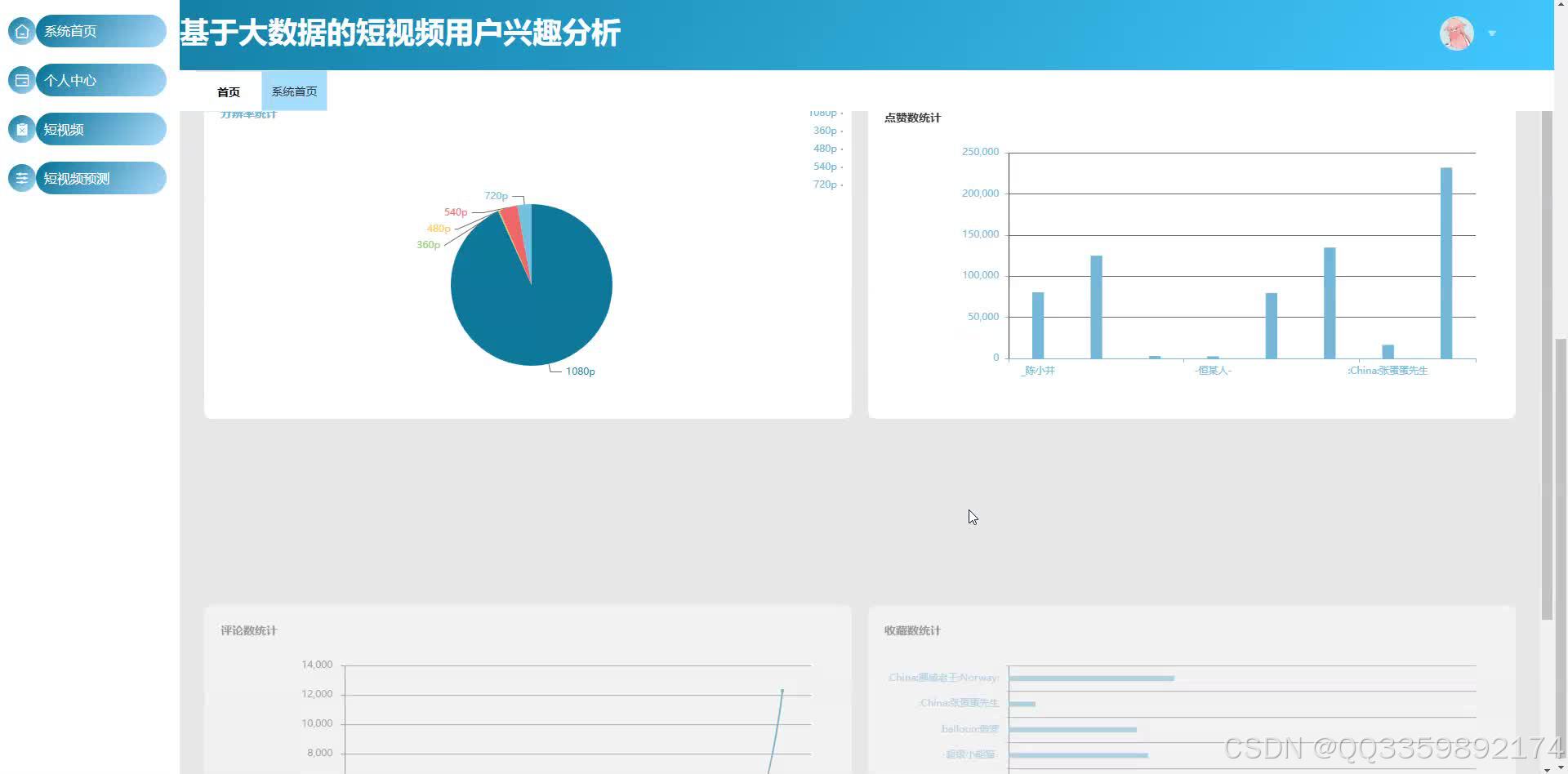The width and height of the screenshot is (1568, 774).
Task: Click the line peak point in 评论数统计
Action: pyautogui.click(x=782, y=691)
